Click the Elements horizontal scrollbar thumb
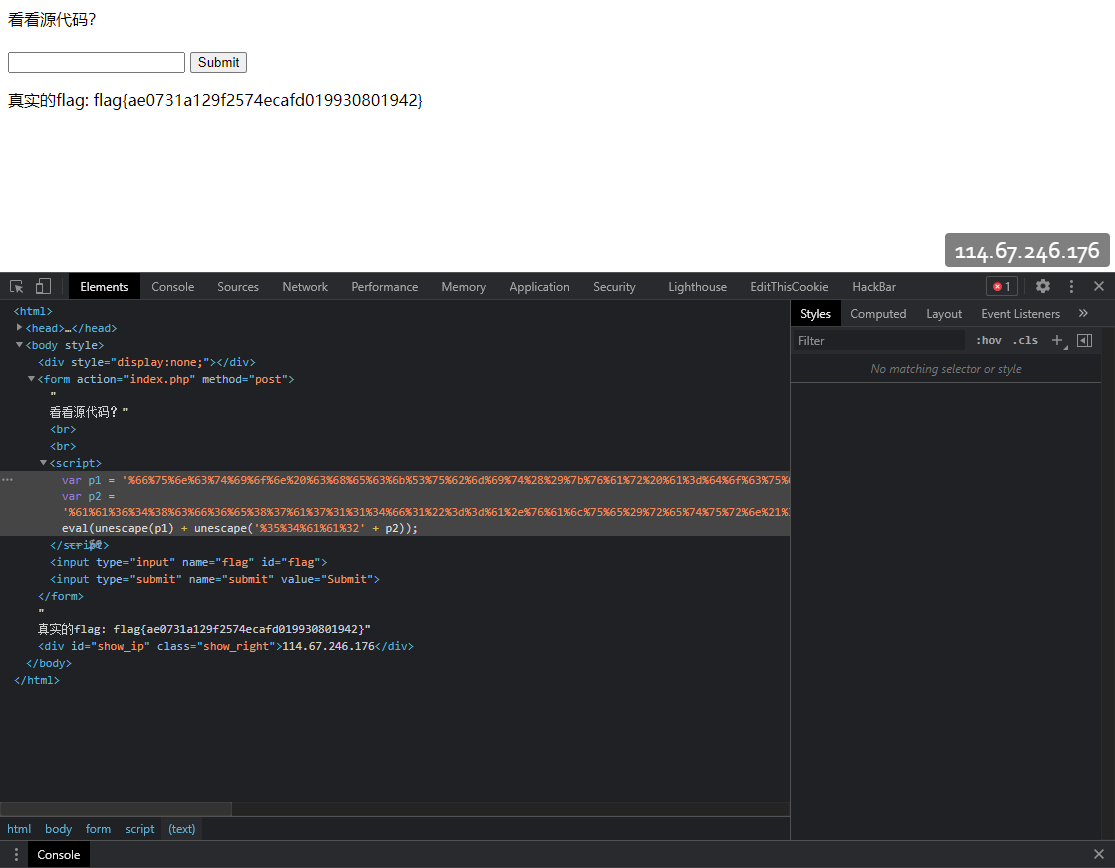The height and width of the screenshot is (868, 1115). (x=116, y=809)
